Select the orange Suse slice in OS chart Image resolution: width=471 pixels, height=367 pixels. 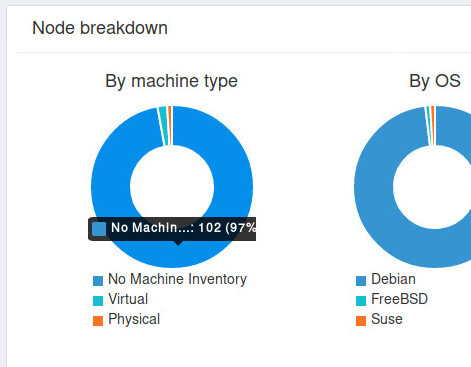433,126
